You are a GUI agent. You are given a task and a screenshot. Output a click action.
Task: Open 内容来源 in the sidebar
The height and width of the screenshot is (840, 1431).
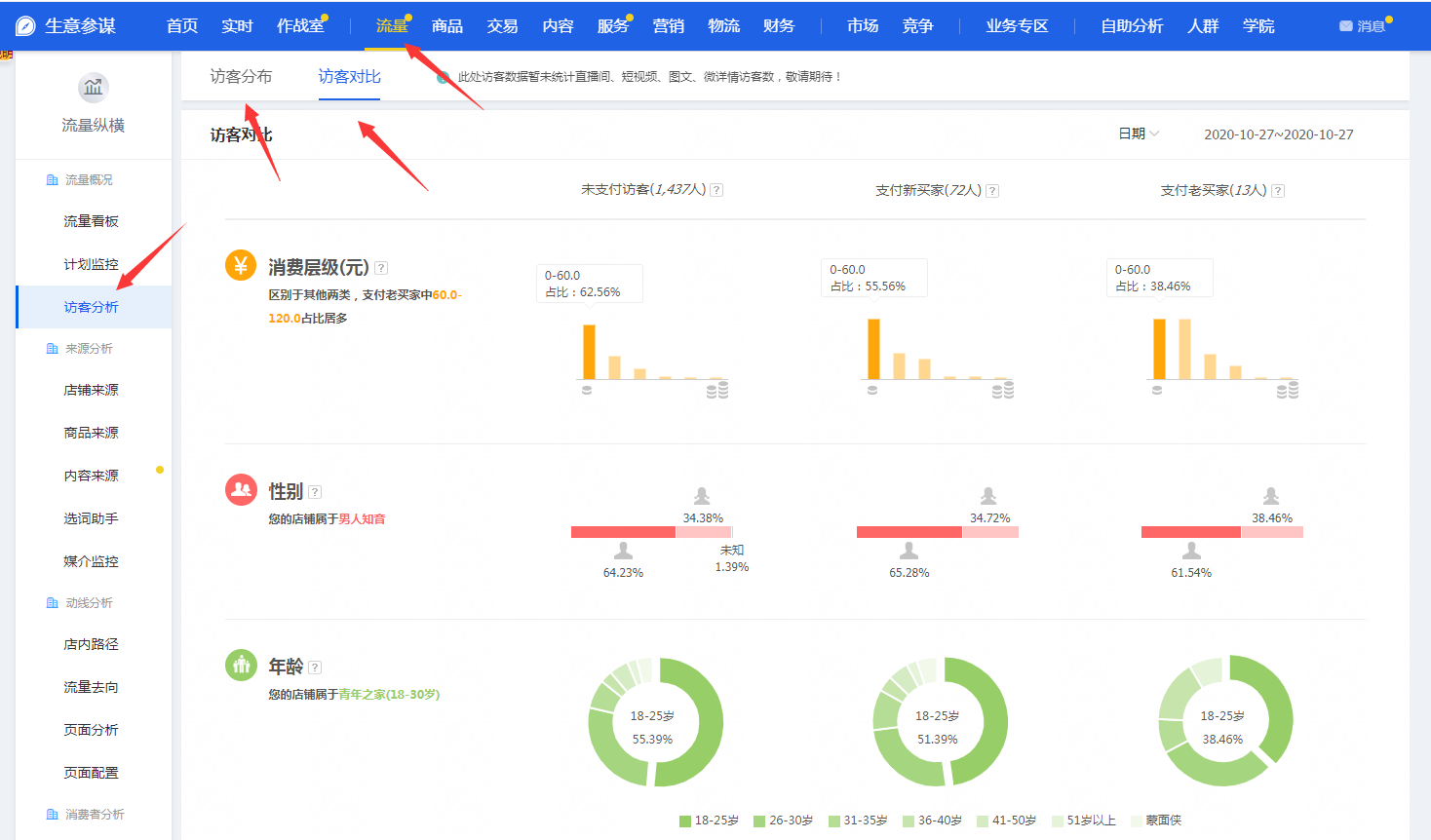click(94, 476)
